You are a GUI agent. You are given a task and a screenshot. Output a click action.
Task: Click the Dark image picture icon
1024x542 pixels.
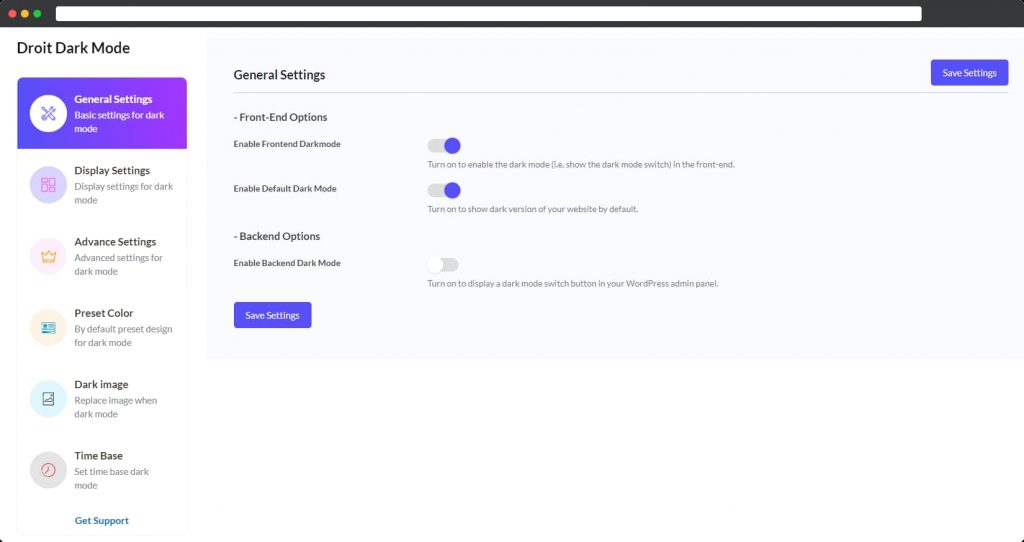(48, 398)
